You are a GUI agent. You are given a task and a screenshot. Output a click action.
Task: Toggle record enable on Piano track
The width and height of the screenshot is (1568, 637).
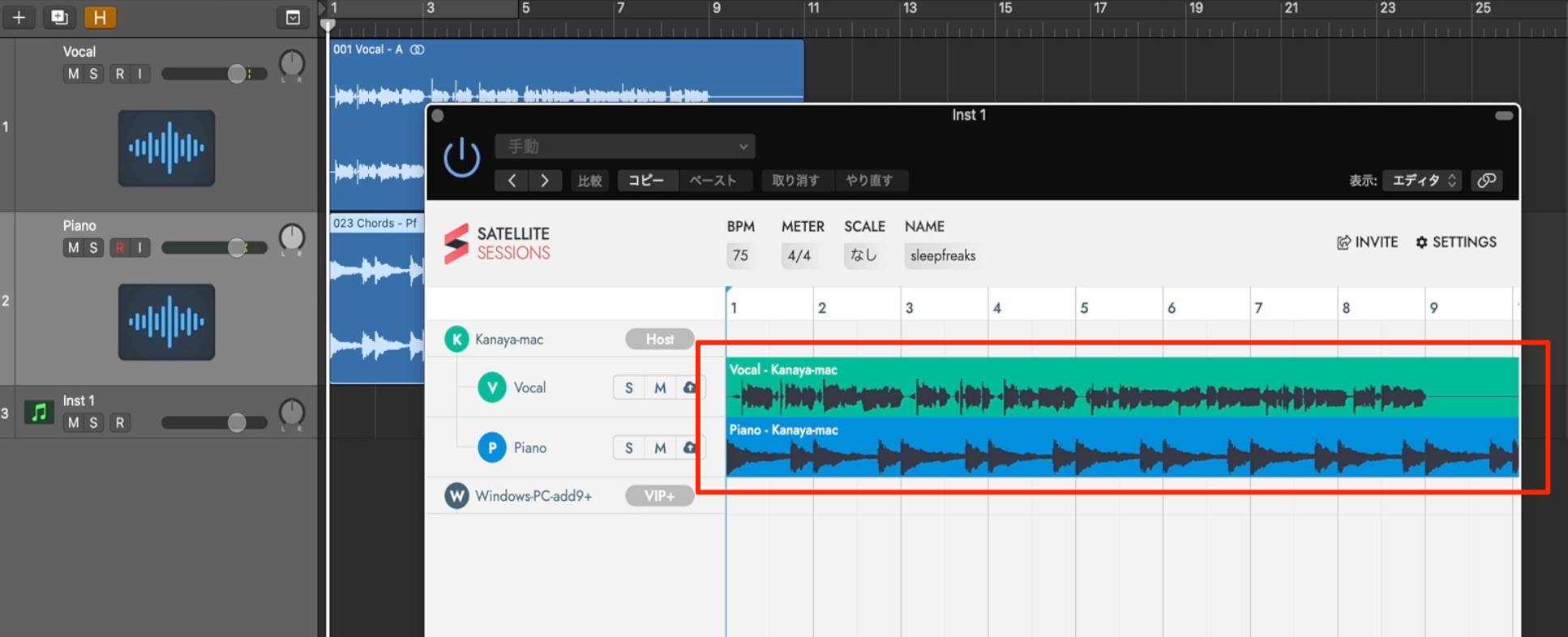coord(120,248)
